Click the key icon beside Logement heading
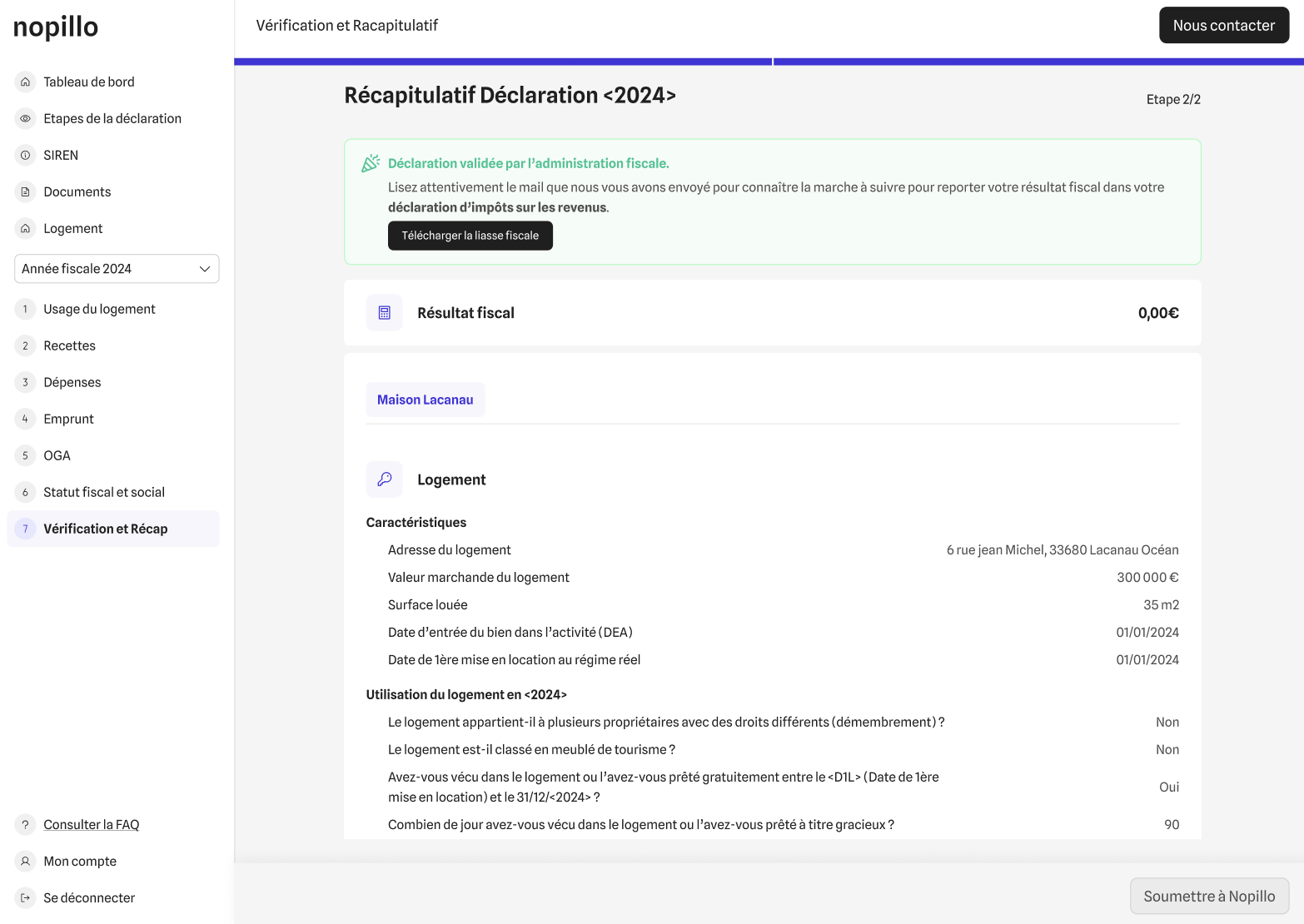This screenshot has height=924, width=1304. point(384,479)
